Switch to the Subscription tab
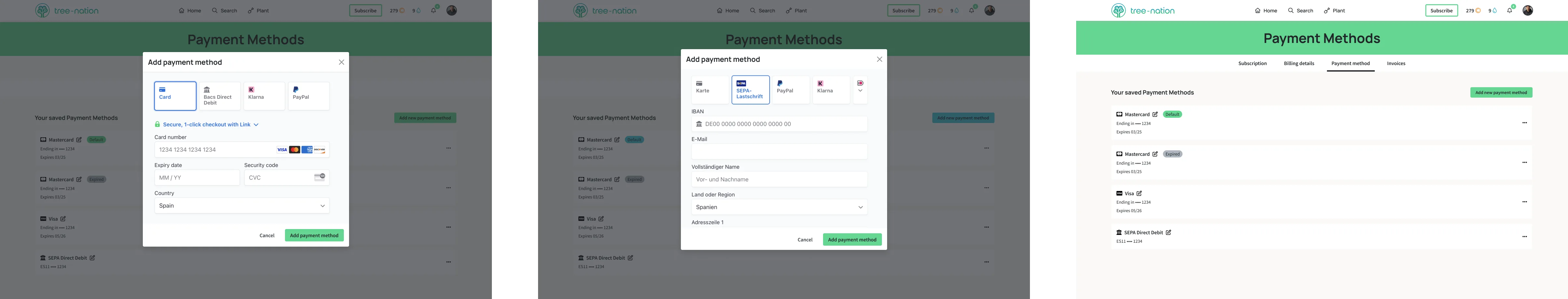The height and width of the screenshot is (299, 1568). [1252, 63]
